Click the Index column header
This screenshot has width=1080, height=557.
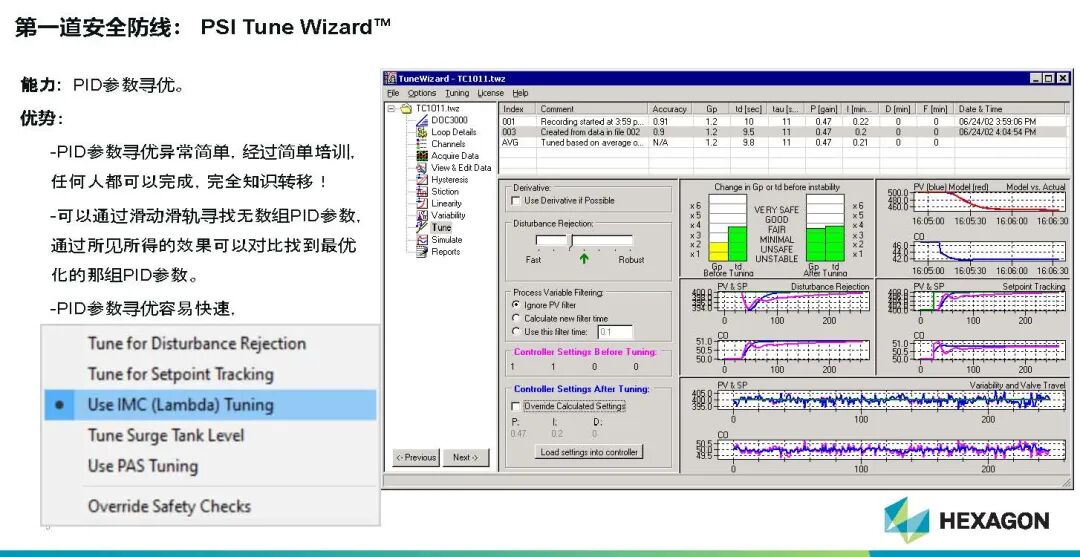517,109
